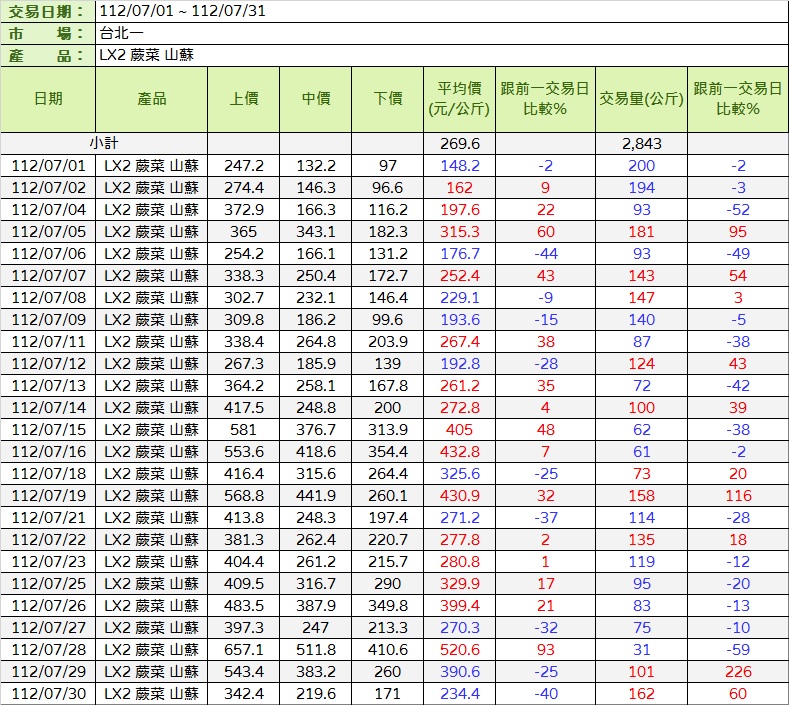
Task: Click the 上價 value 657.1
Action: tap(244, 649)
